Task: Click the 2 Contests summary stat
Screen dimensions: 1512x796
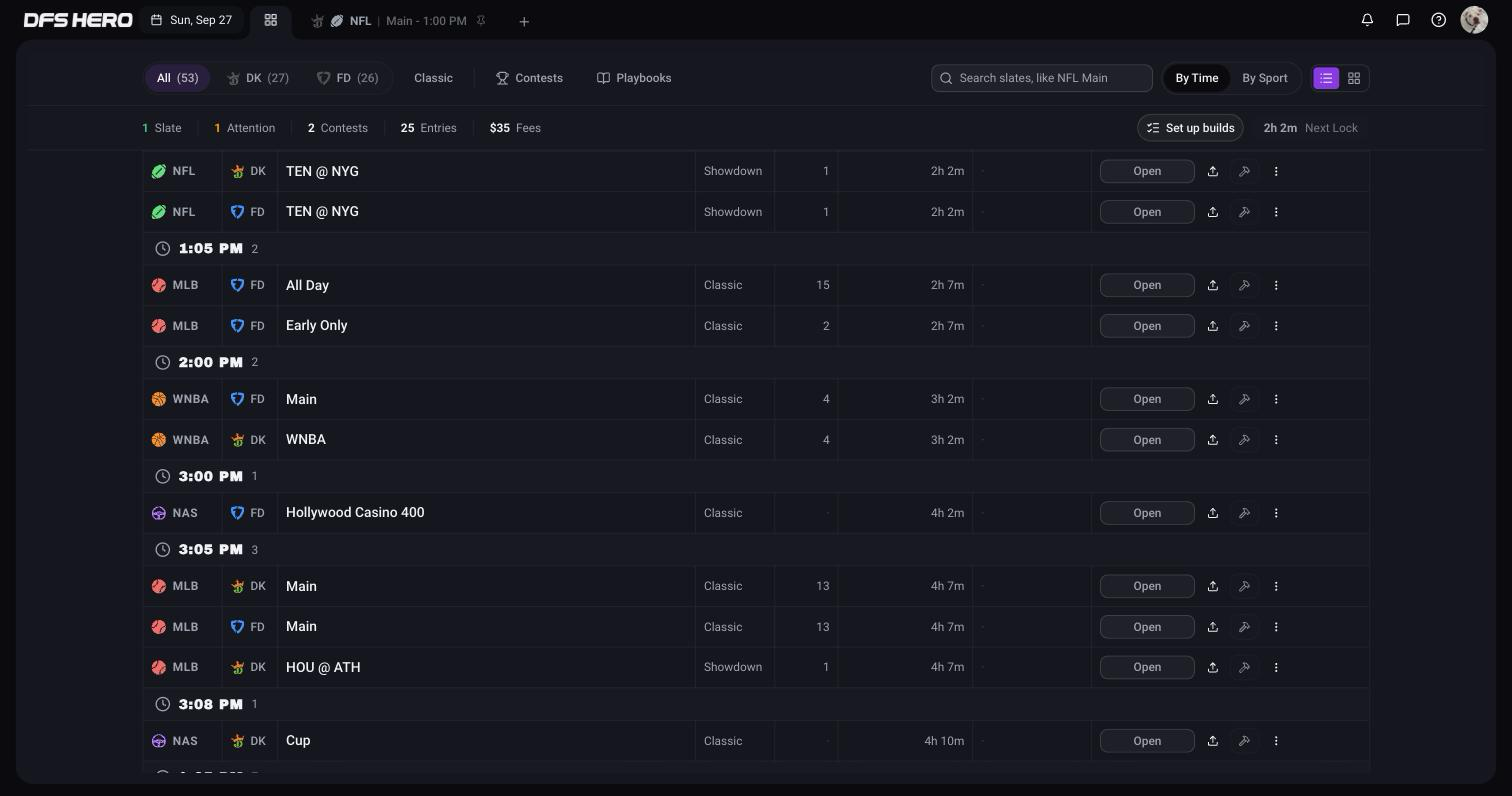Action: click(338, 128)
